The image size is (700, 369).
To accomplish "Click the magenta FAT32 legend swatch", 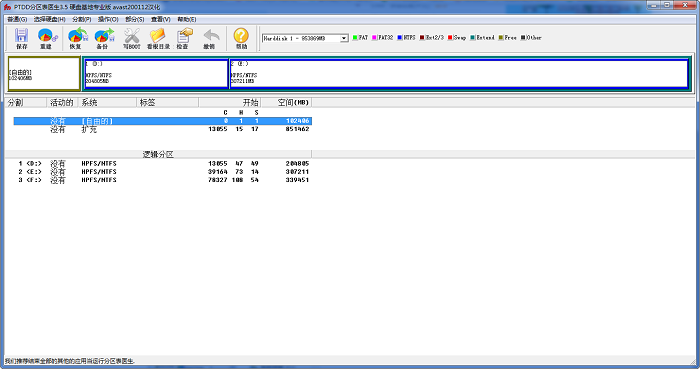I will (374, 37).
